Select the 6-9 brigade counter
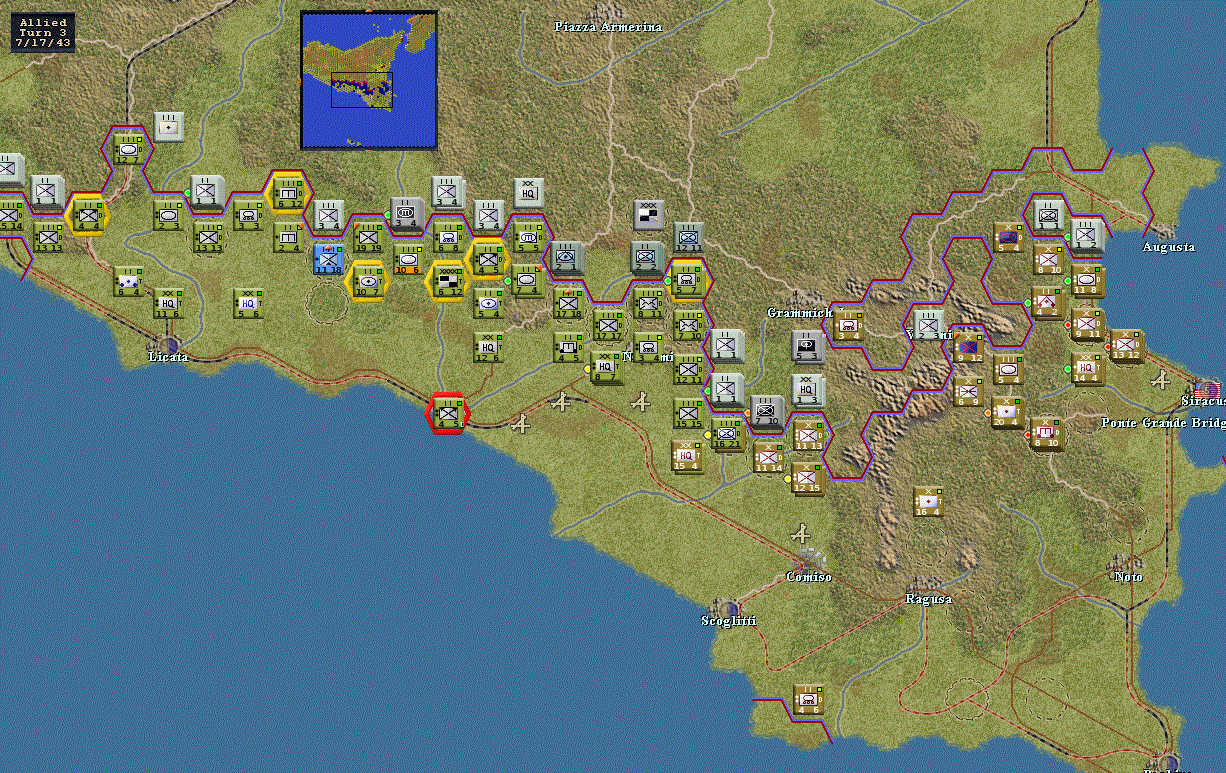The width and height of the screenshot is (1226, 773). tap(968, 390)
